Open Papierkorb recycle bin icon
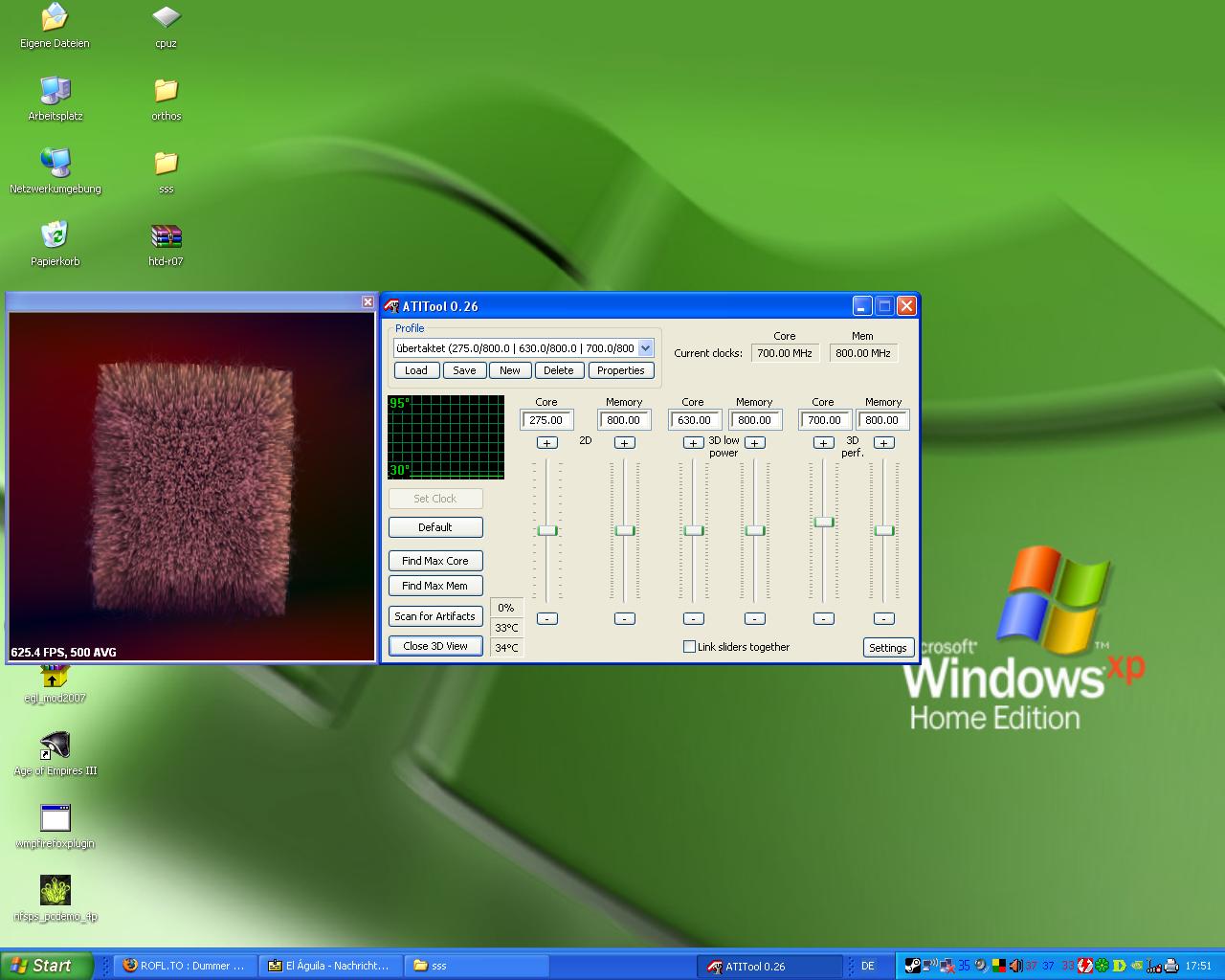 [x=55, y=244]
